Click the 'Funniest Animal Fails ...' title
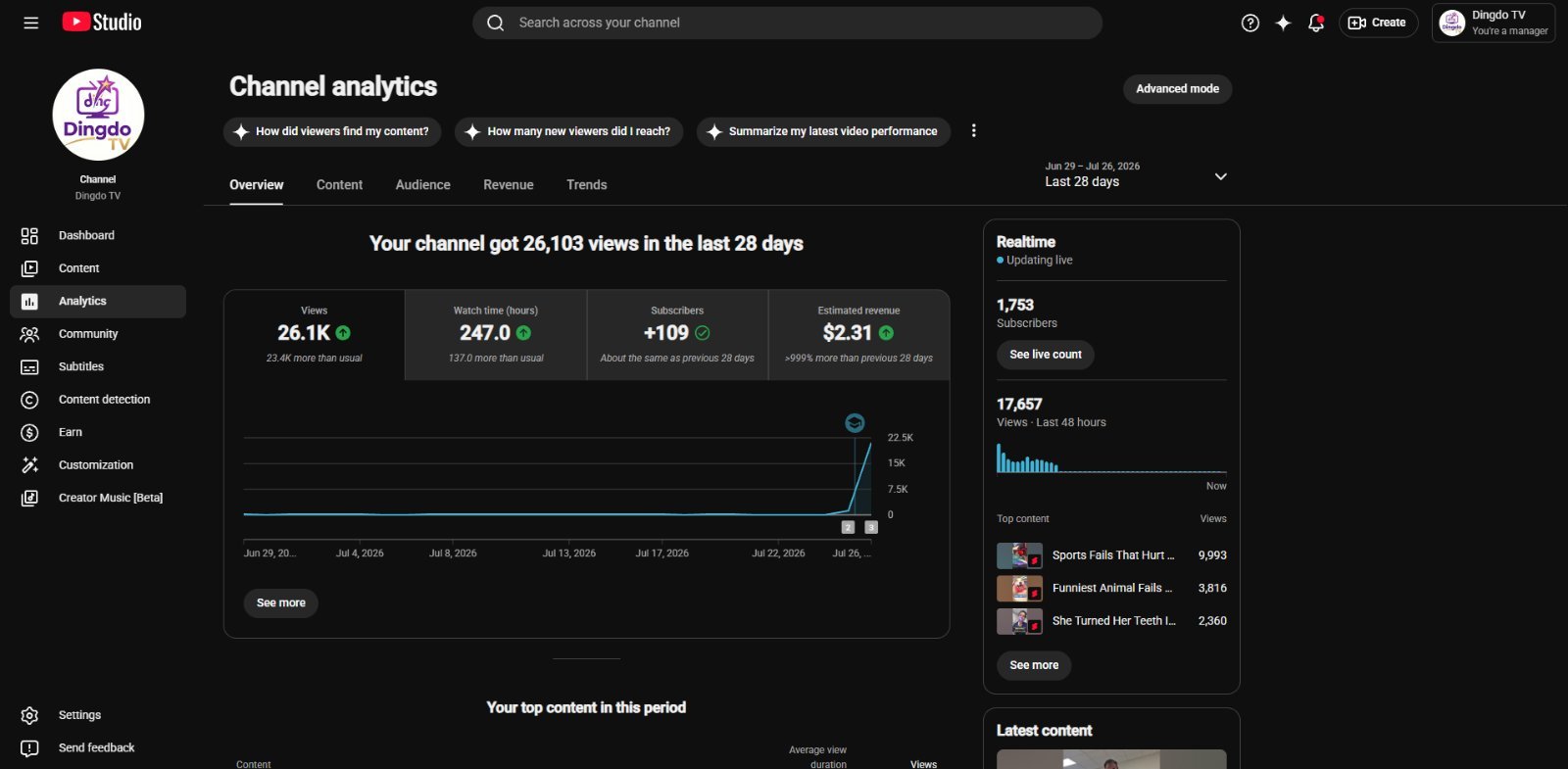The image size is (1568, 769). click(x=1112, y=589)
